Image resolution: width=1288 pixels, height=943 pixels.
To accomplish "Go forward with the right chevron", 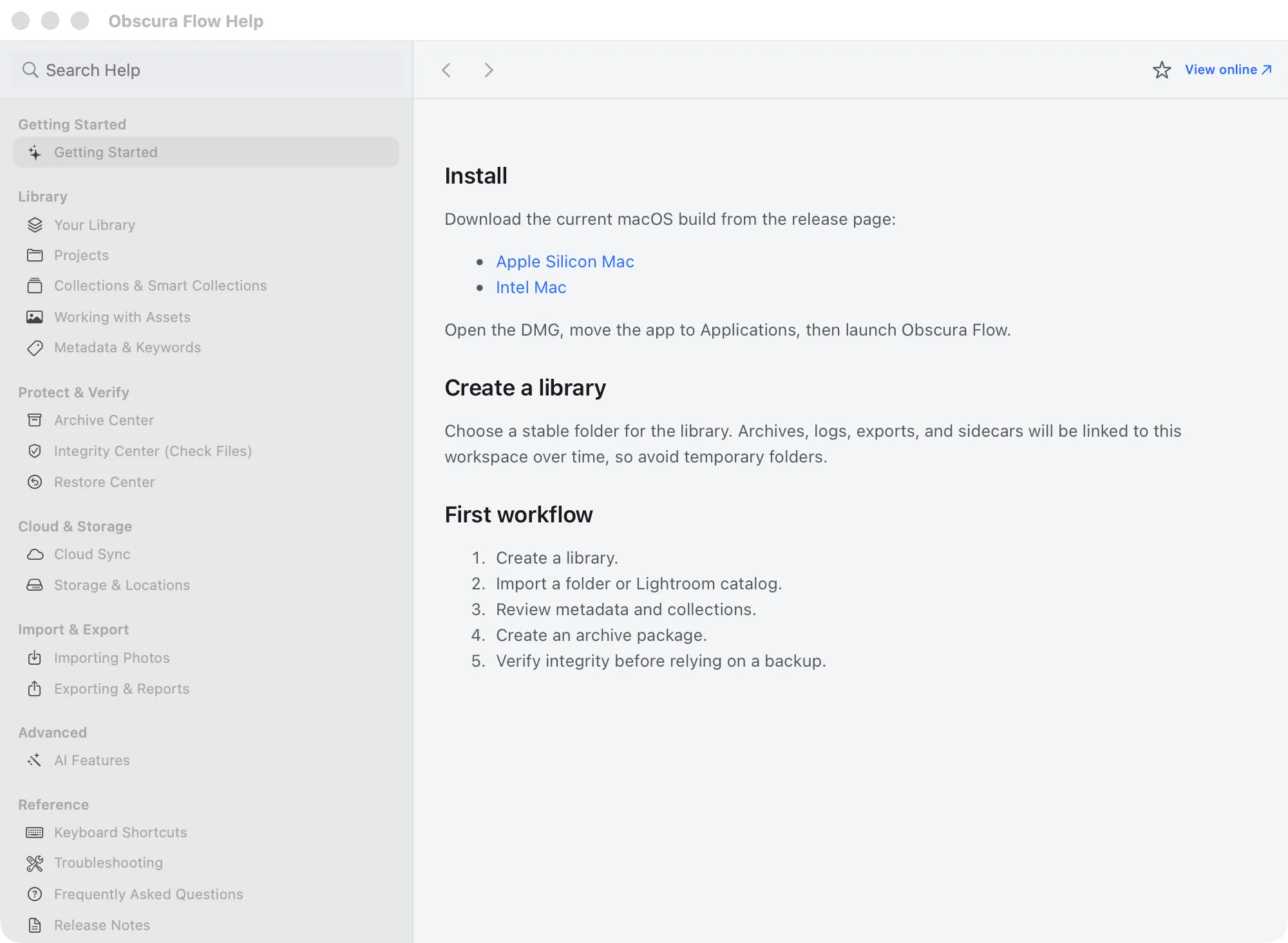I will click(489, 70).
